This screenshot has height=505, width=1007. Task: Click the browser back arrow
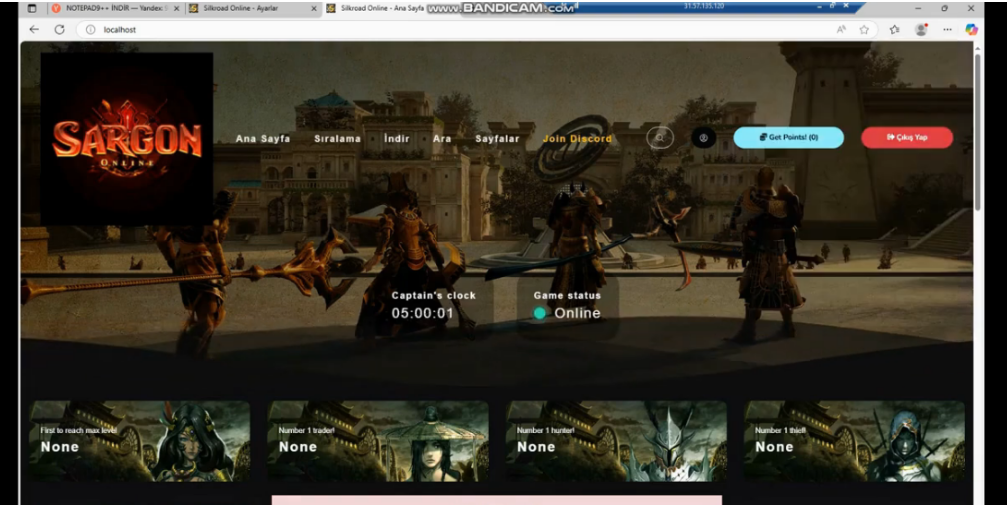[x=34, y=30]
